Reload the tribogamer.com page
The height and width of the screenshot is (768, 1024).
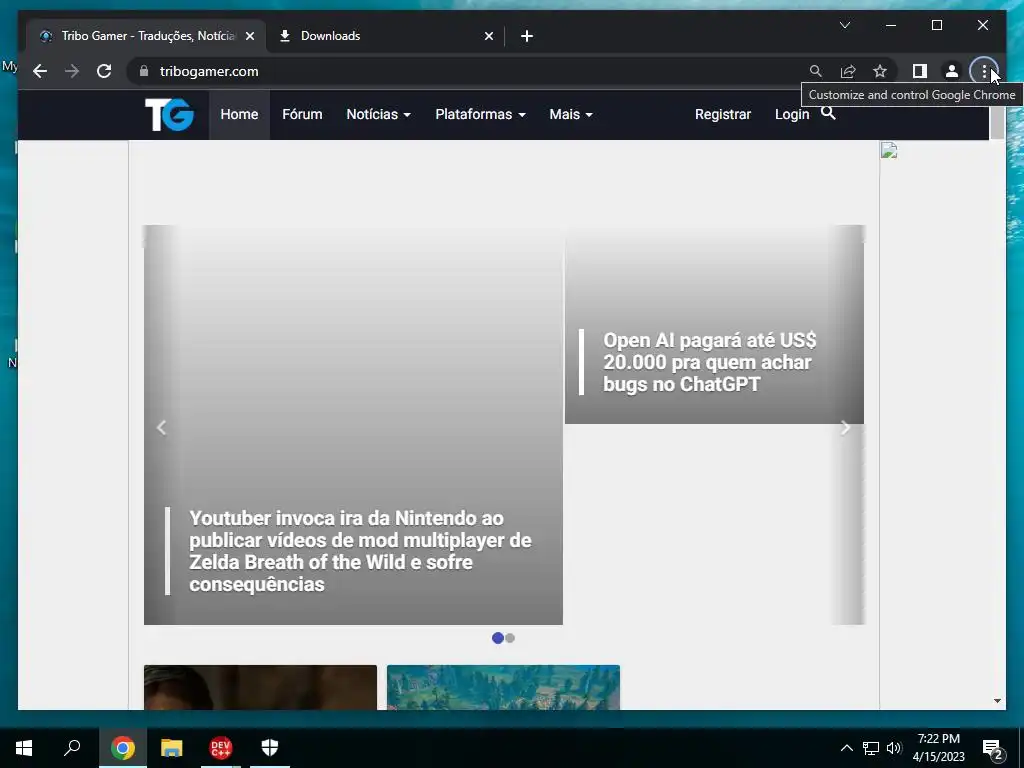click(x=104, y=71)
